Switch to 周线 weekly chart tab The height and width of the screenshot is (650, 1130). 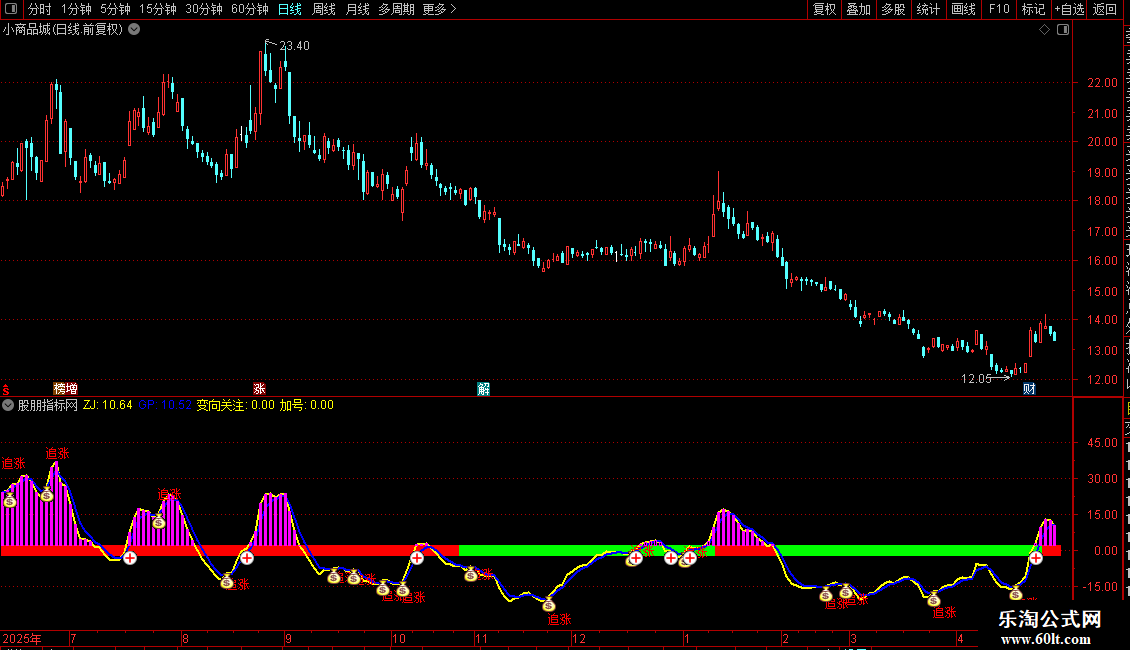[324, 9]
